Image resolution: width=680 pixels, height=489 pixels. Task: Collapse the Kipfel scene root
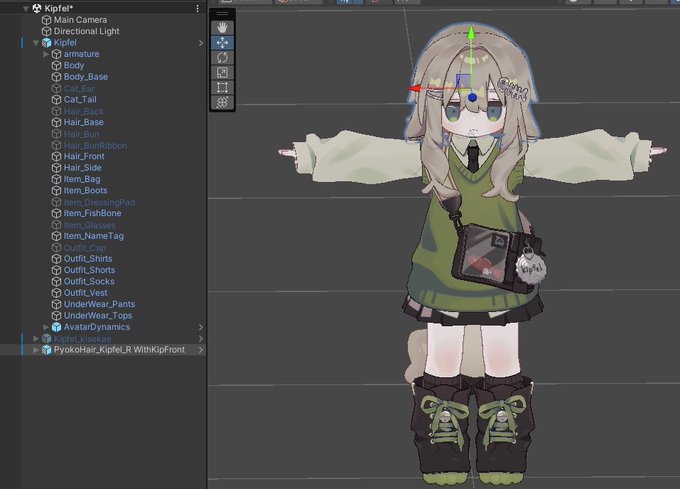(x=26, y=8)
